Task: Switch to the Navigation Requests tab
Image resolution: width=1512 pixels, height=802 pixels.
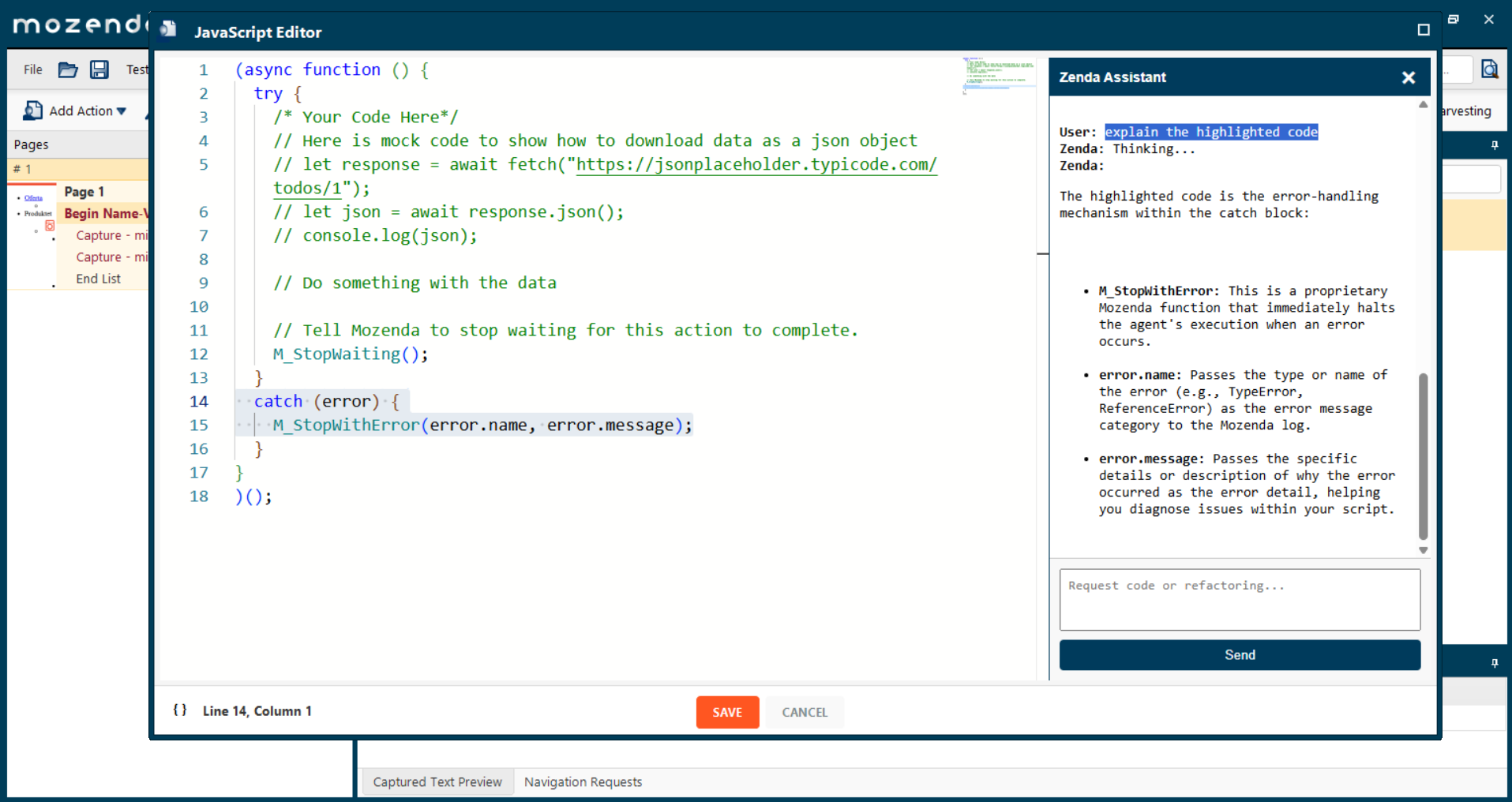Action: coord(583,781)
